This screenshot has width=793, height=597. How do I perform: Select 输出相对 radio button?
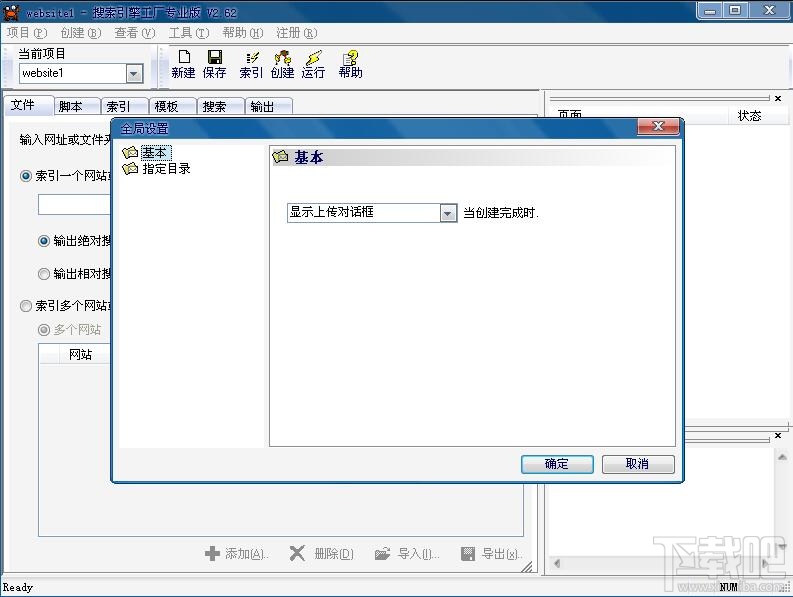pyautogui.click(x=44, y=274)
